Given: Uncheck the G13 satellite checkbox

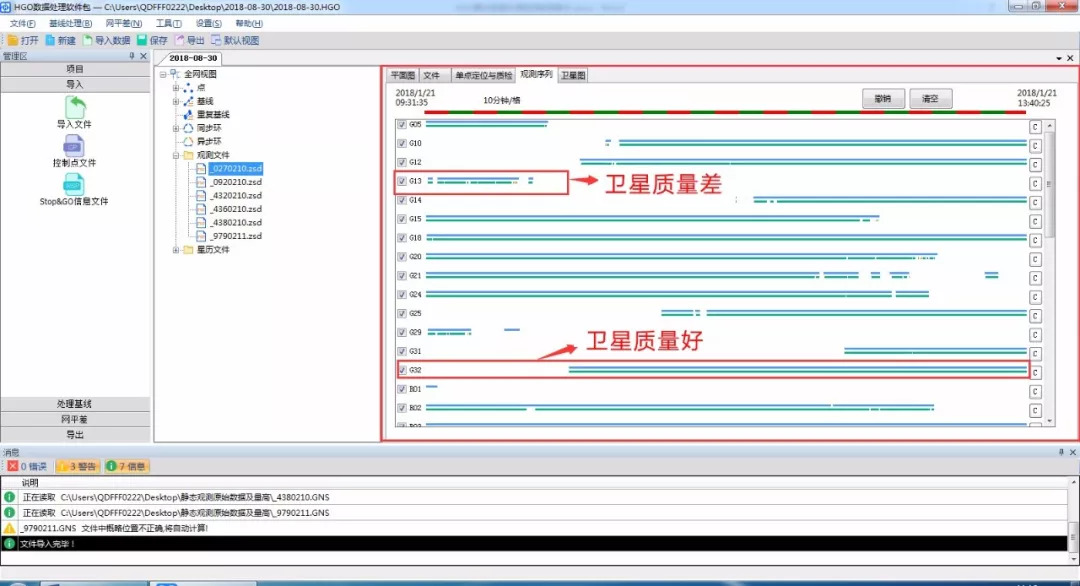Looking at the screenshot, I should click(x=402, y=181).
